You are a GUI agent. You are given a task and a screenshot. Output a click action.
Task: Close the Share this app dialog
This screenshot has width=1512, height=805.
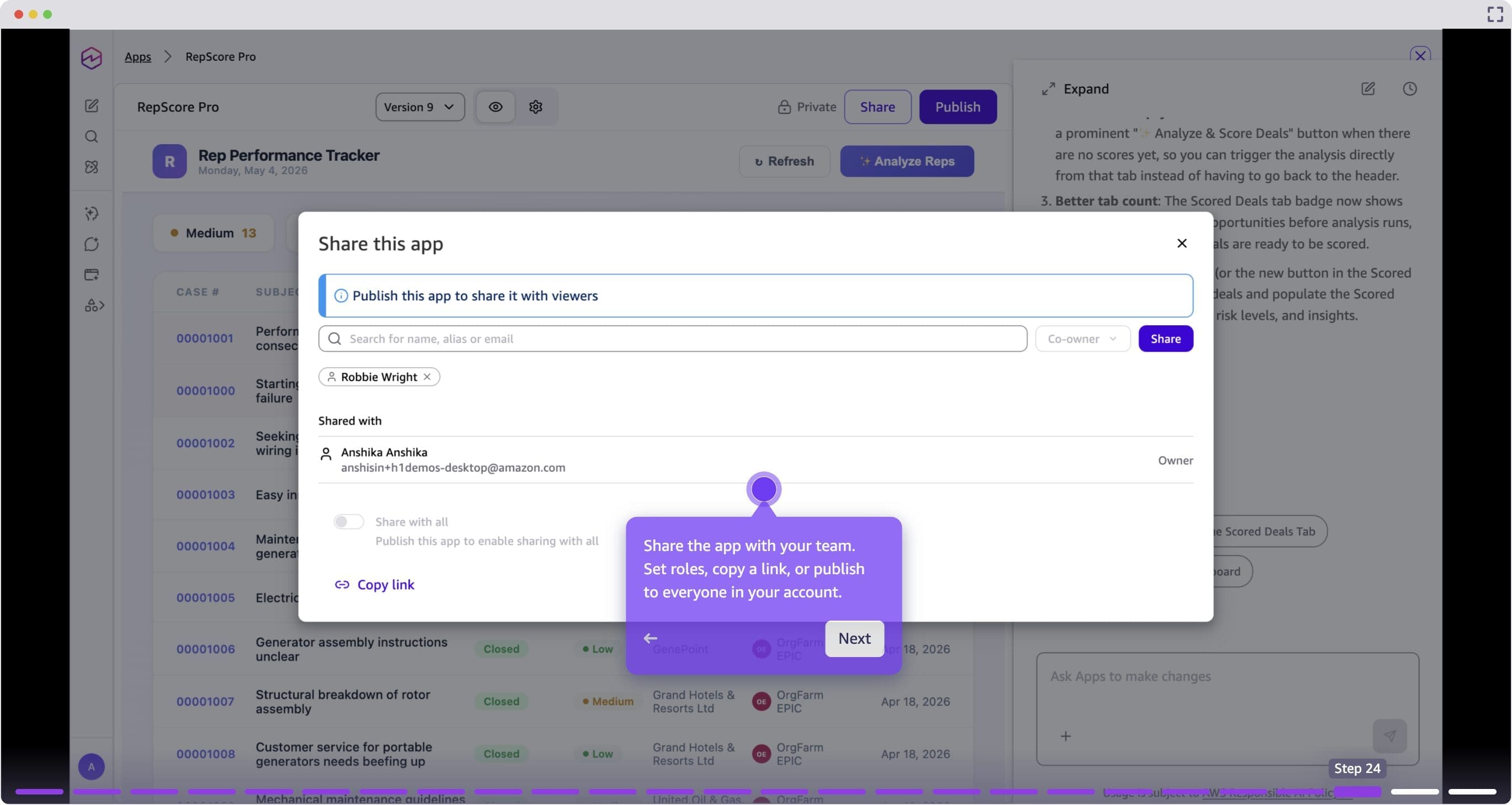click(x=1182, y=243)
